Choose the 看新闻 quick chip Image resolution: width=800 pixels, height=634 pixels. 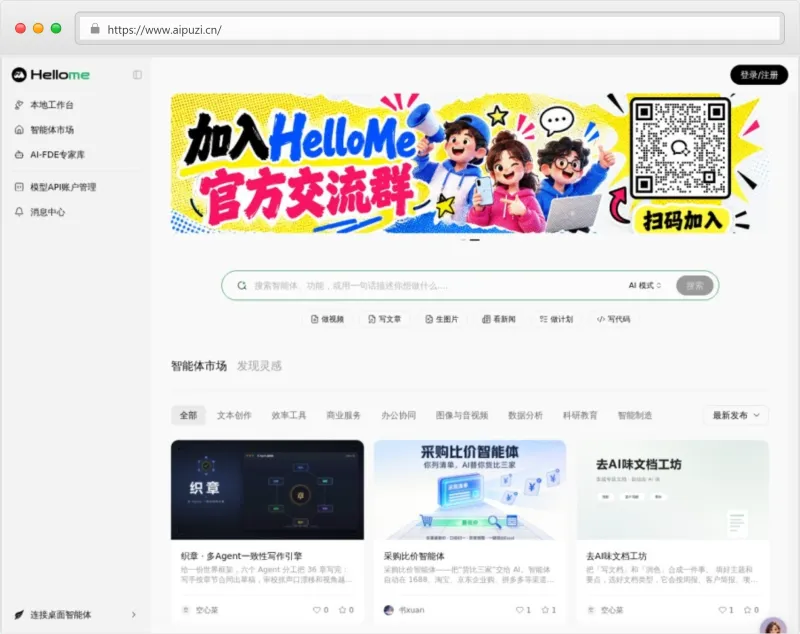(x=499, y=319)
